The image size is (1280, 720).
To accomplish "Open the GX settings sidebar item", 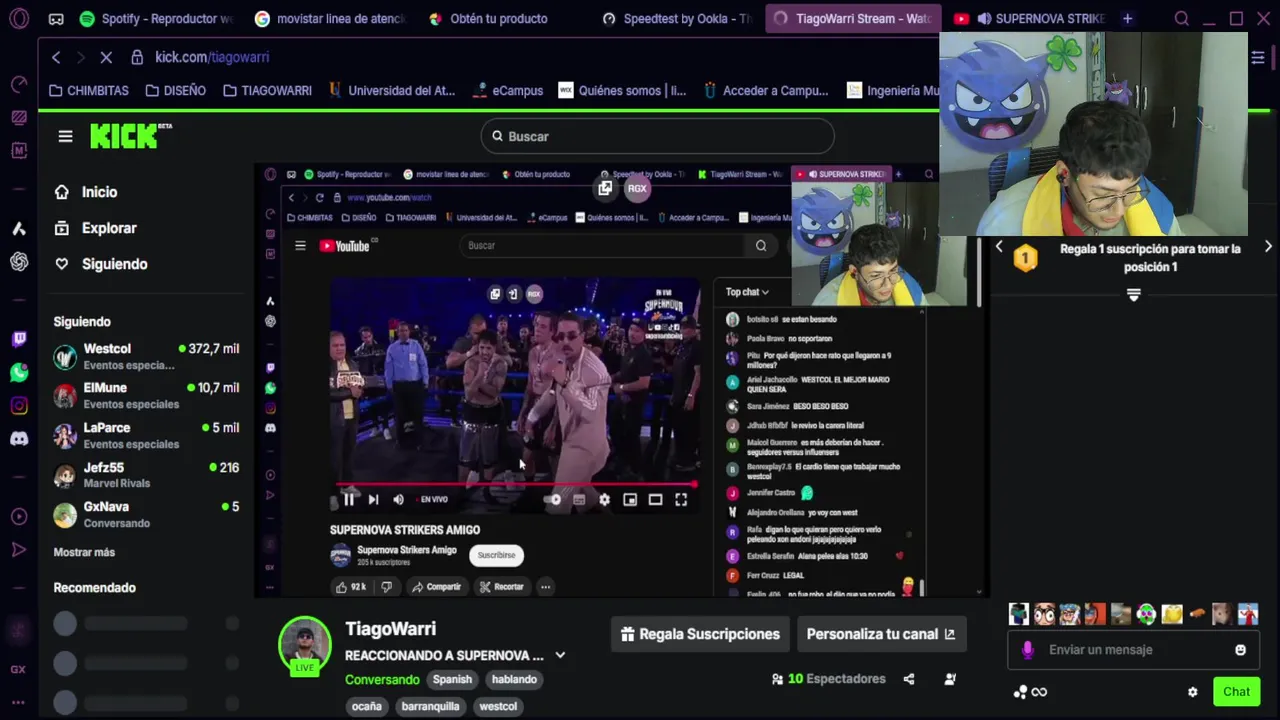I will point(18,669).
